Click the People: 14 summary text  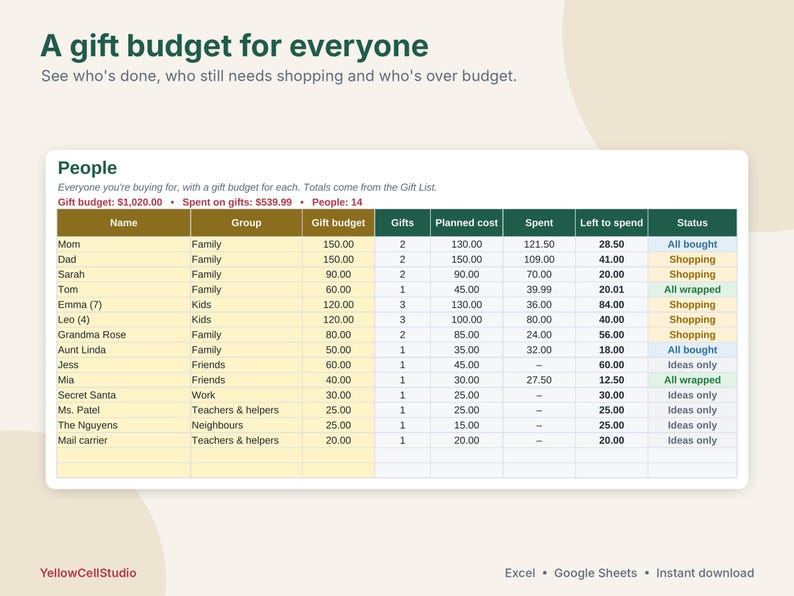pyautogui.click(x=337, y=202)
